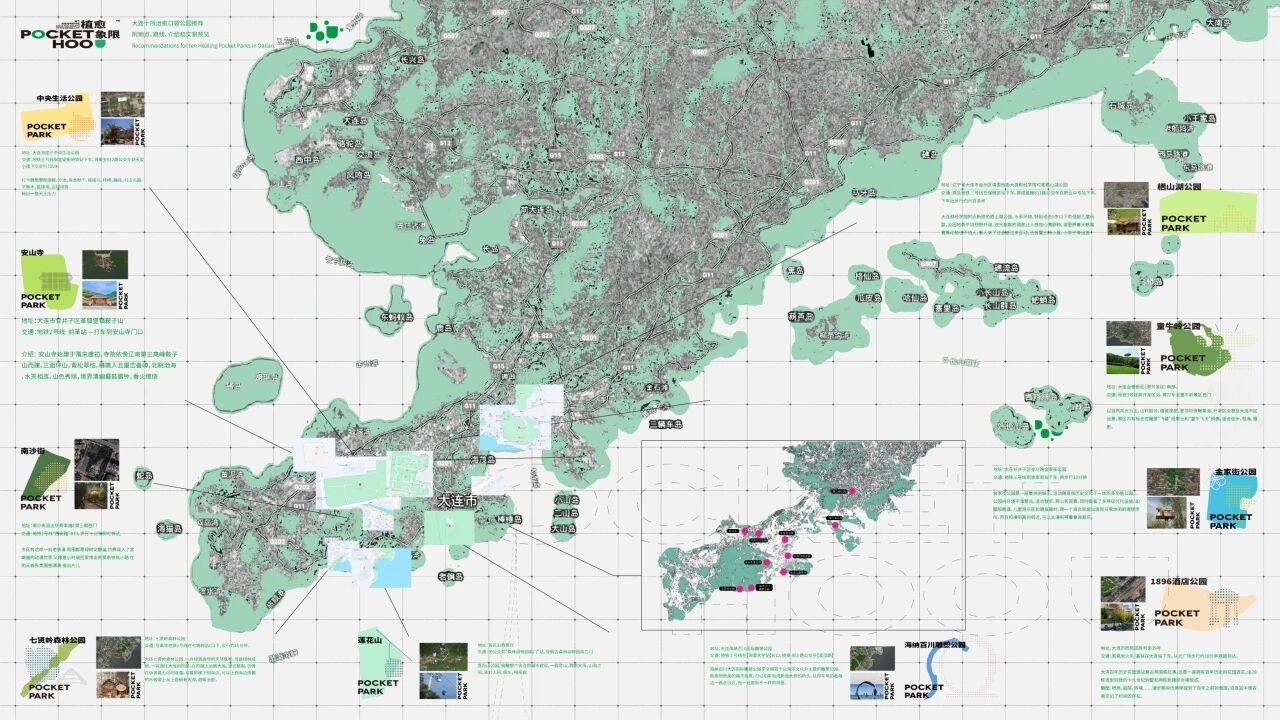1280x720 pixels.
Task: Click the 大连市 city label on map
Action: click(458, 500)
